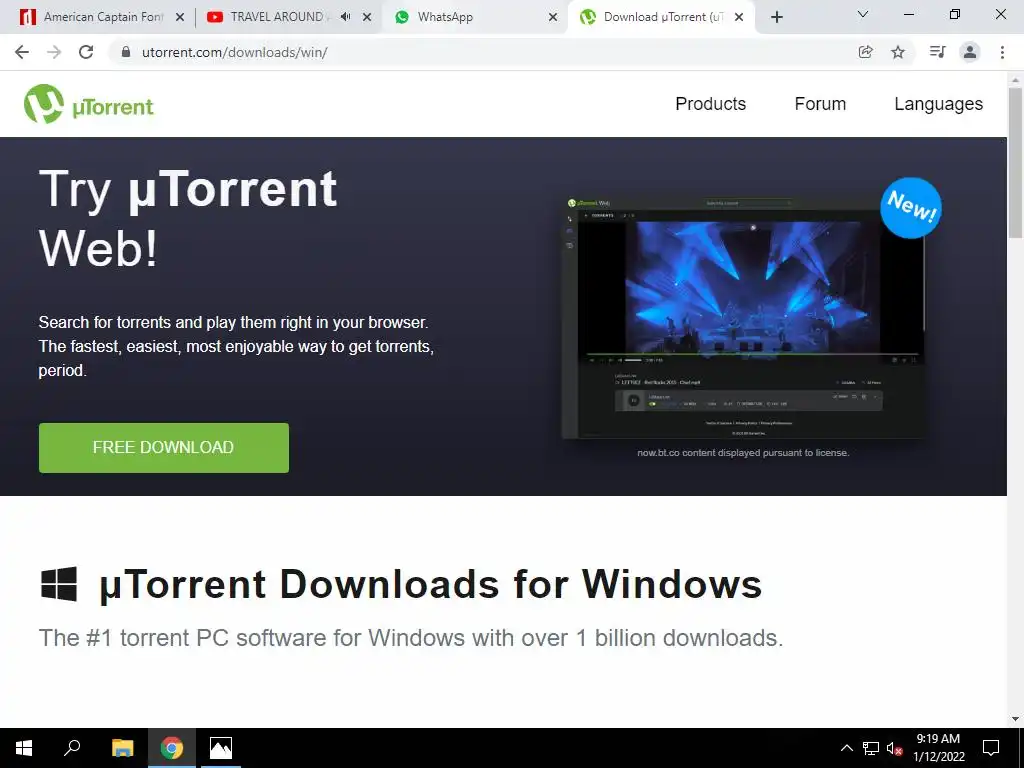Open a new tab with the plus button
Screen dimensions: 1024x768
(x=776, y=17)
